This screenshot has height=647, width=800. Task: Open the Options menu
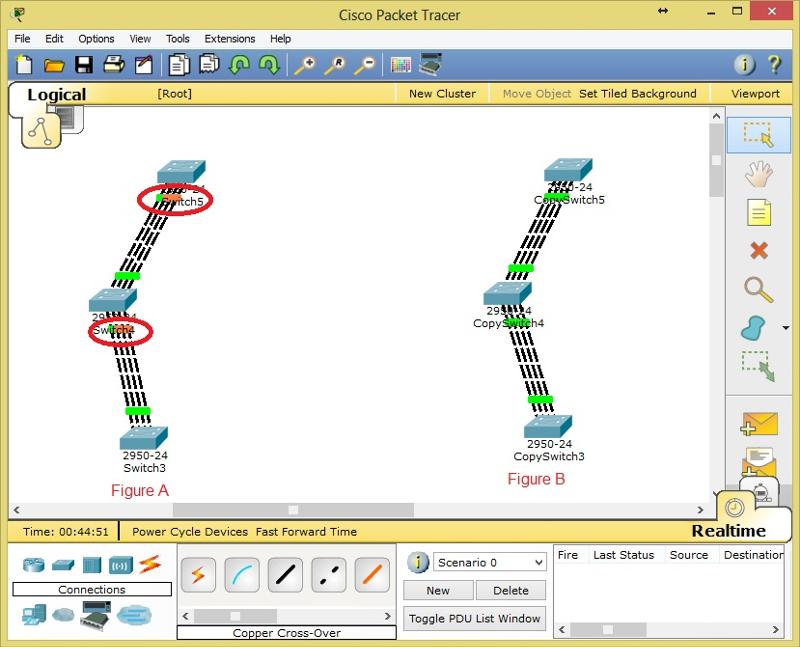click(x=96, y=39)
